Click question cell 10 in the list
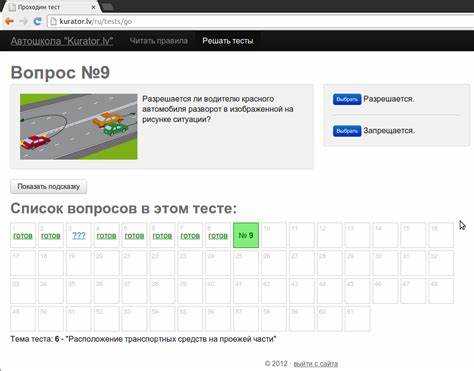Screen dimensions: 474x371 [274, 235]
